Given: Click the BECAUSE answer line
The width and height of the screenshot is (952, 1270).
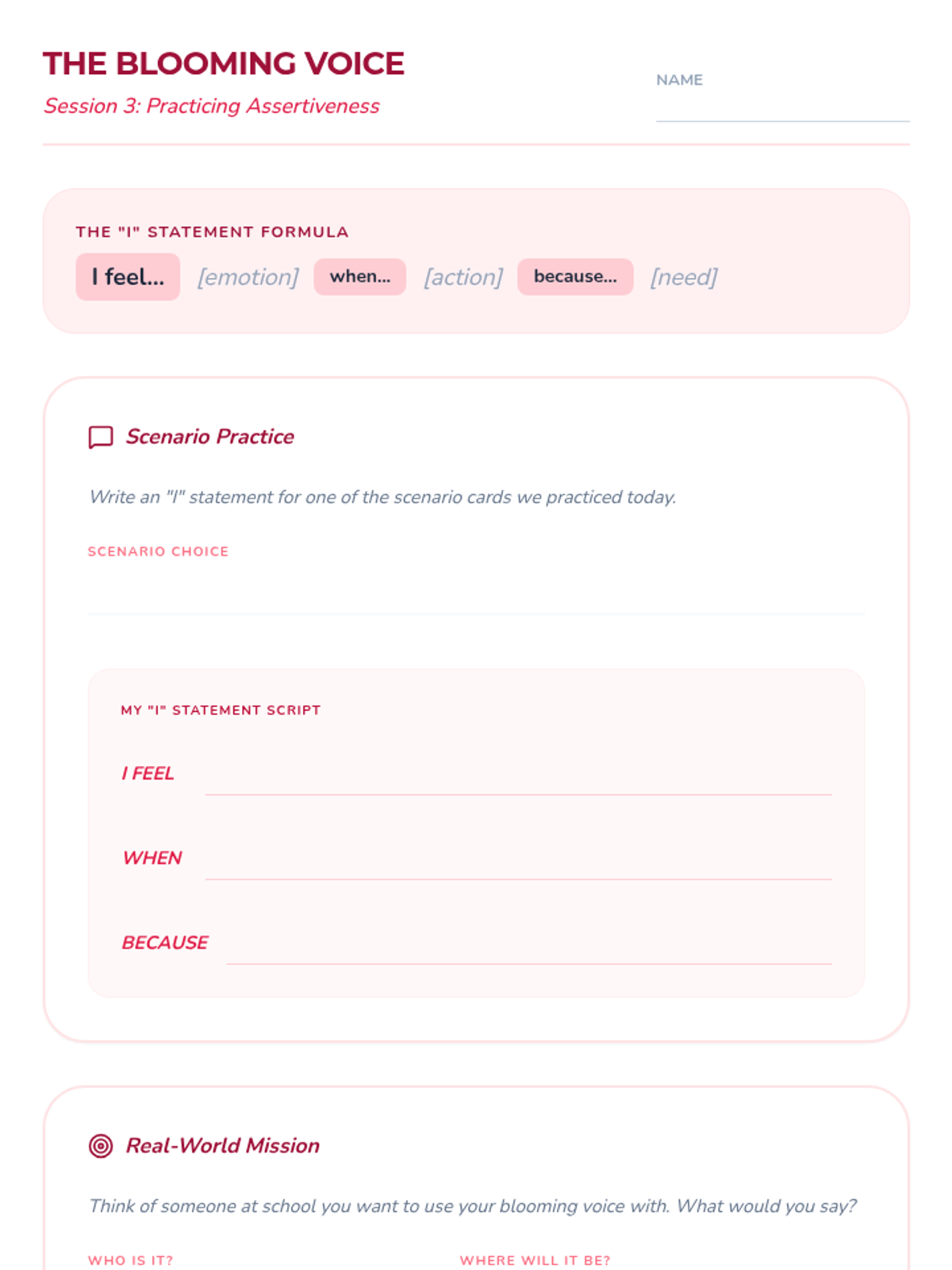Looking at the screenshot, I should click(x=528, y=945).
